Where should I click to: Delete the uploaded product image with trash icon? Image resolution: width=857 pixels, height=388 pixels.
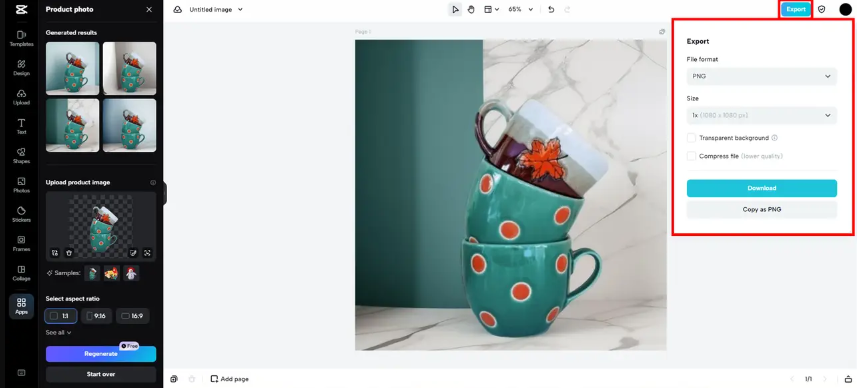(69, 252)
